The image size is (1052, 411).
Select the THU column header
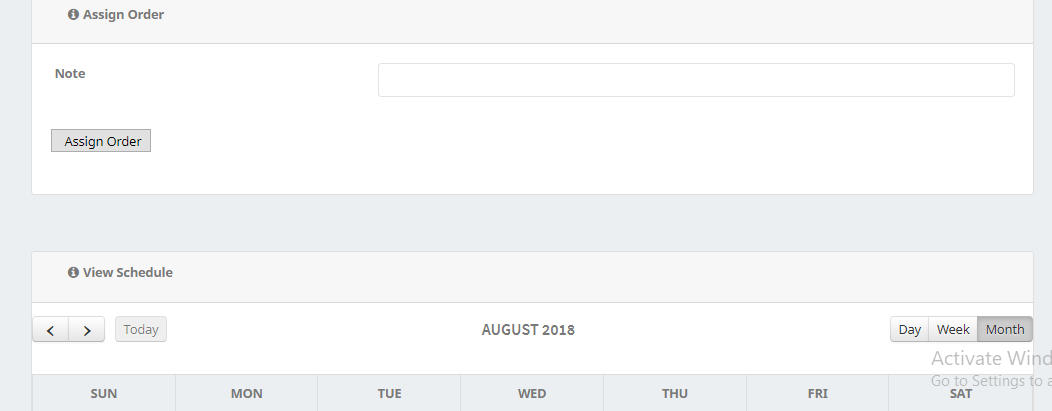click(675, 394)
